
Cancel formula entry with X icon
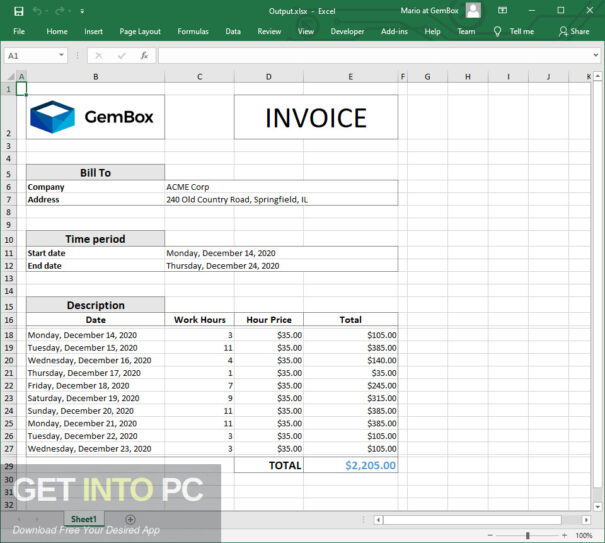pyautogui.click(x=99, y=56)
